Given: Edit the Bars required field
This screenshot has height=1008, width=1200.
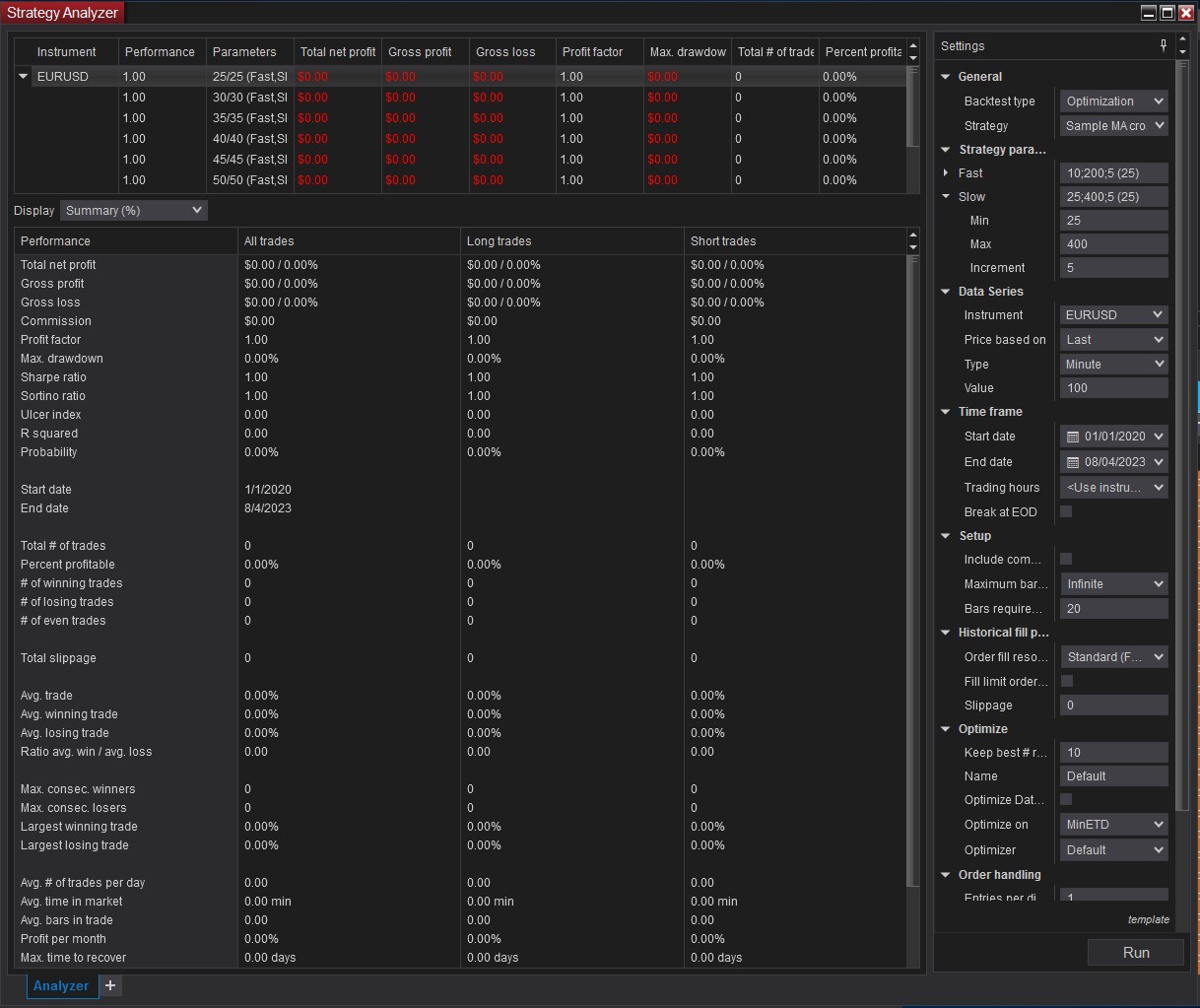Looking at the screenshot, I should (1114, 609).
